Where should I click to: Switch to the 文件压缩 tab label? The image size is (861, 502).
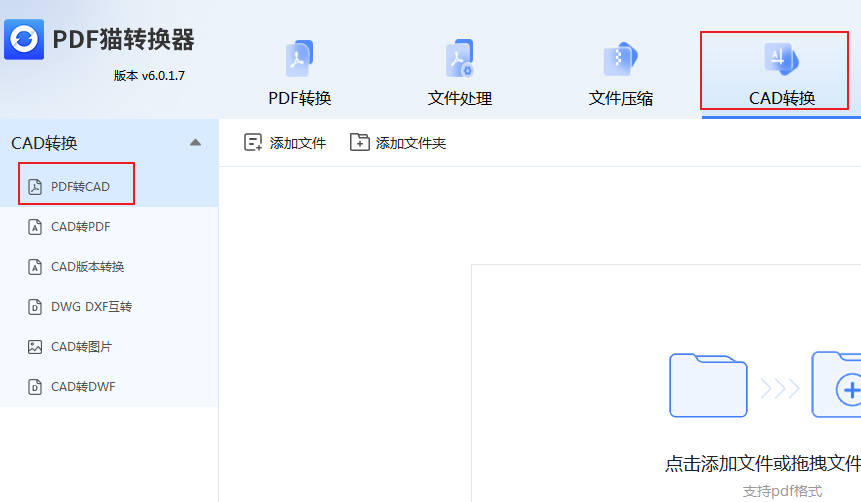pyautogui.click(x=621, y=98)
